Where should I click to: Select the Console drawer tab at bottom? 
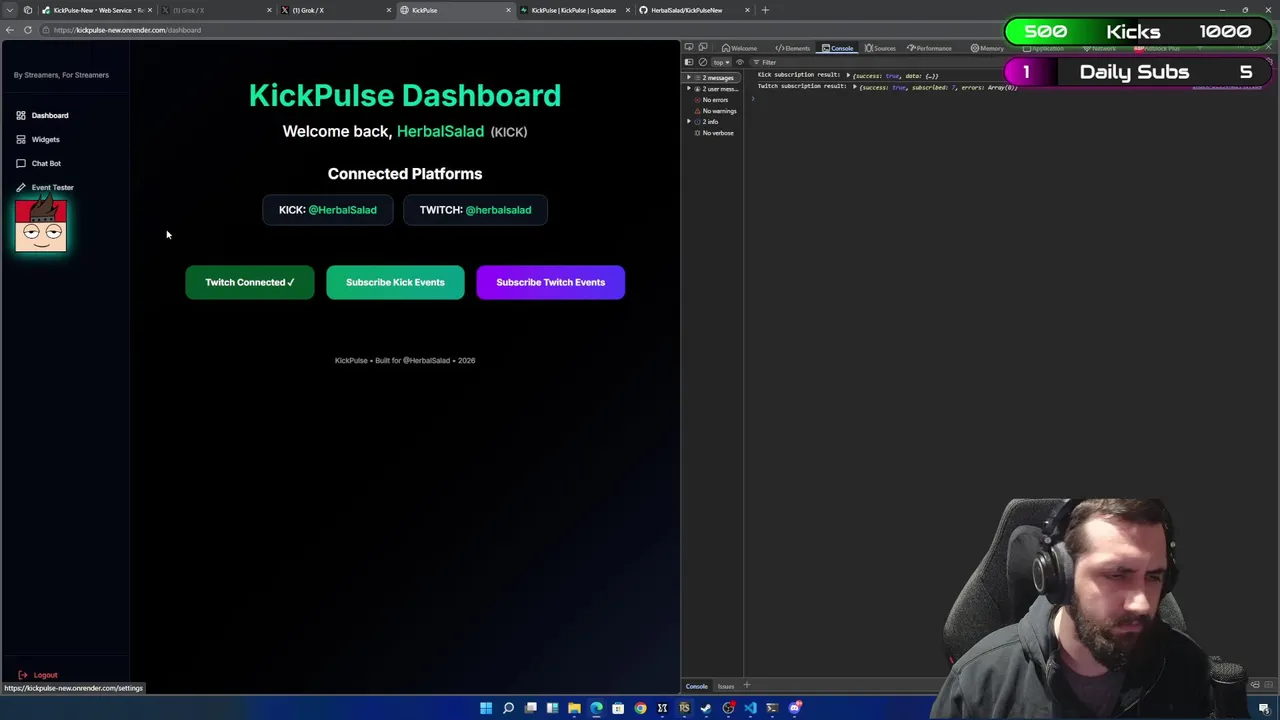[697, 686]
